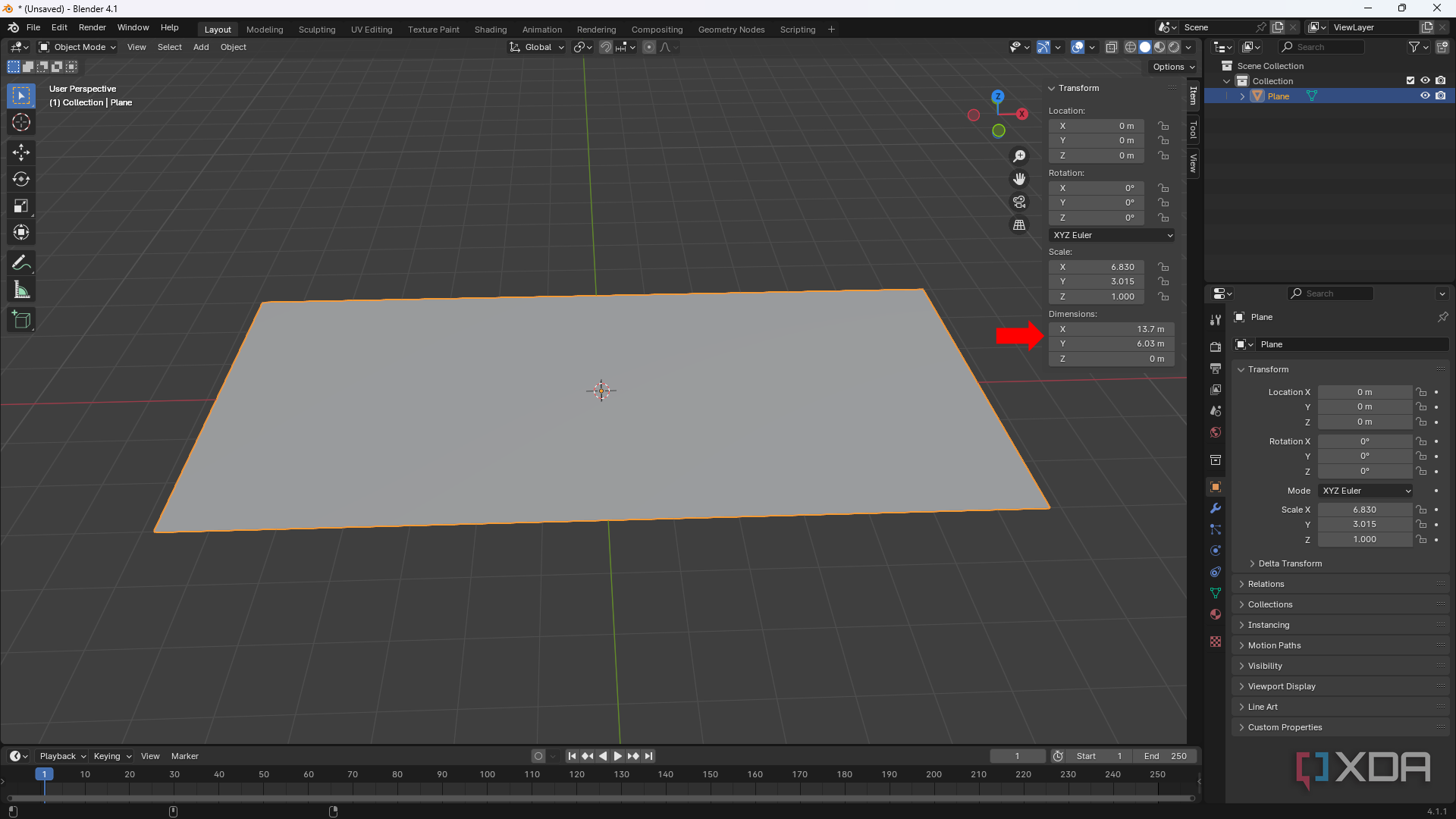Expand the Delta Transform section
The width and height of the screenshot is (1456, 819).
coord(1289,563)
